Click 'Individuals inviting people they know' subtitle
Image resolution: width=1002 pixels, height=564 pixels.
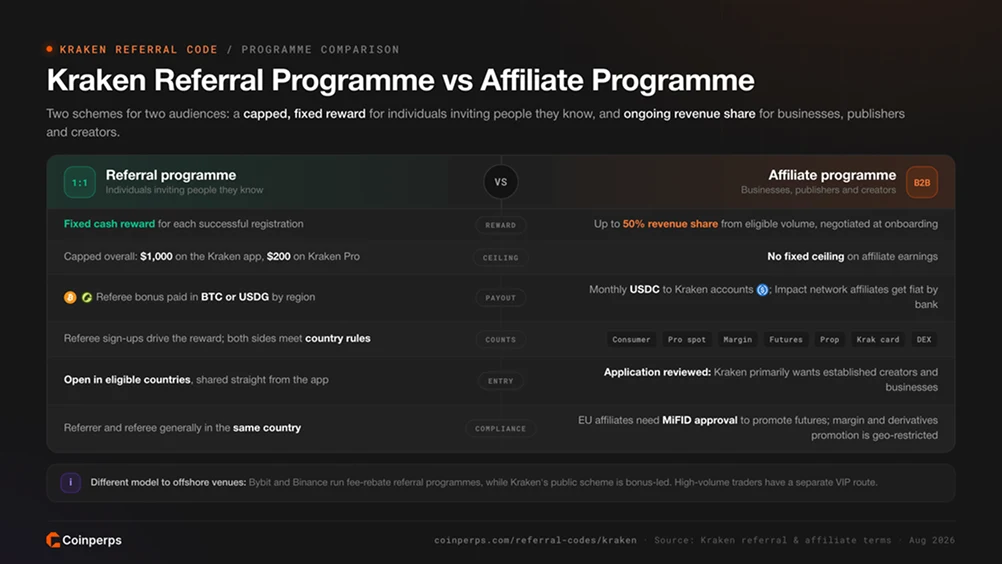(x=184, y=190)
